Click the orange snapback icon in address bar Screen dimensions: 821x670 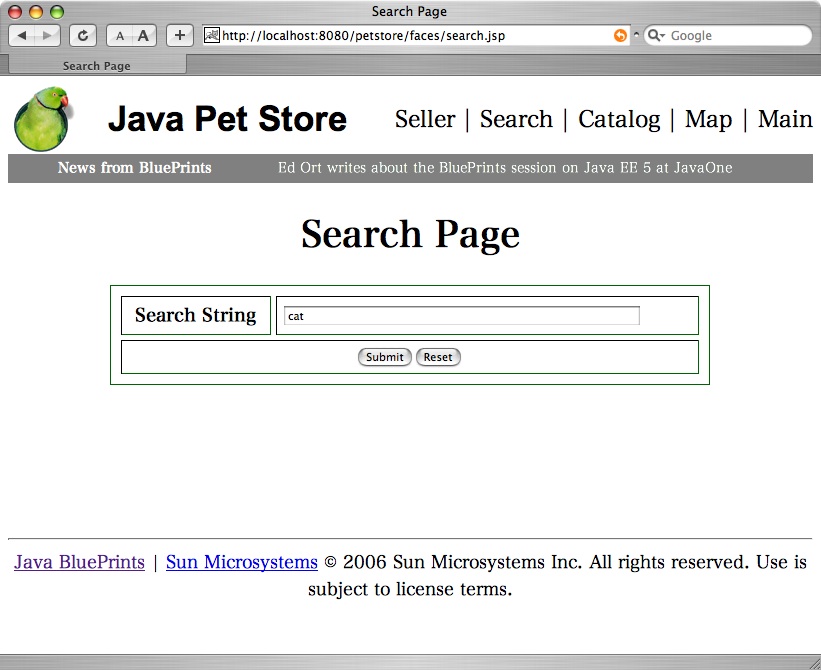pos(620,36)
